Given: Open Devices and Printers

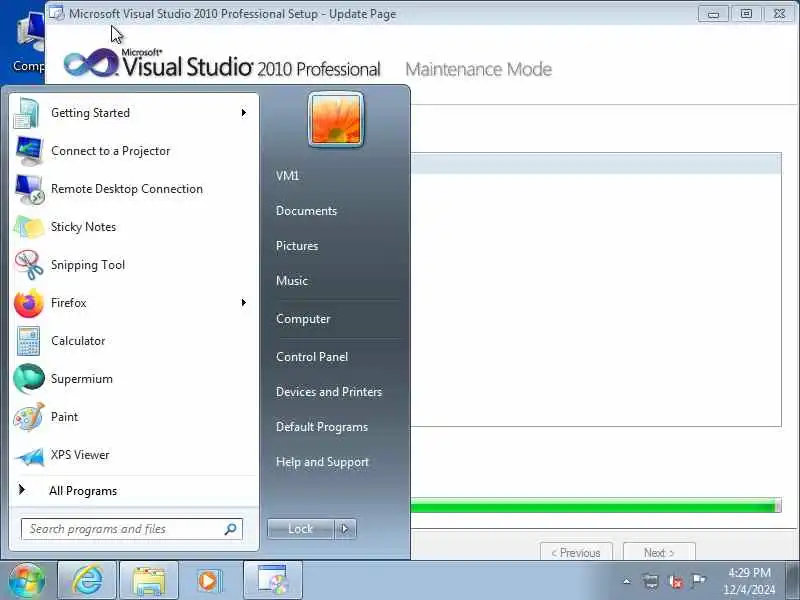Looking at the screenshot, I should pyautogui.click(x=329, y=392).
